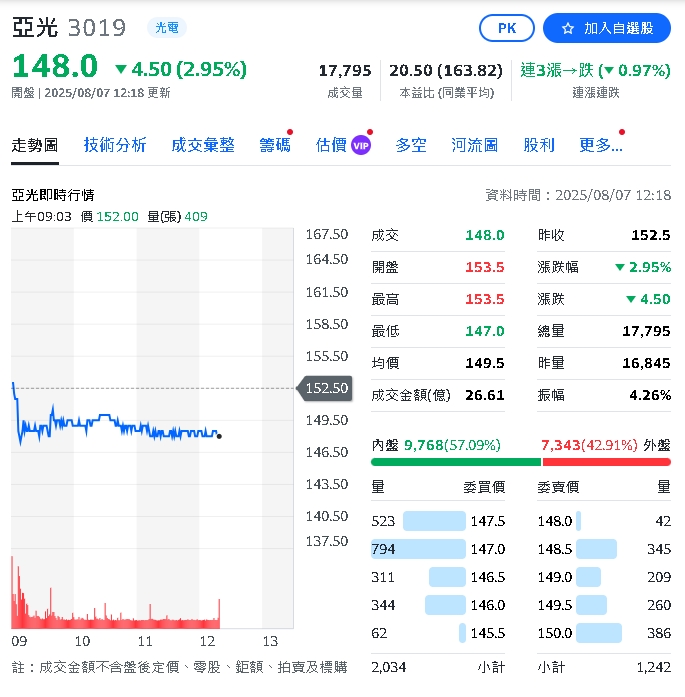Viewport: 685px width, 697px height.
Task: Click ask price 148.5
Action: 555,549
